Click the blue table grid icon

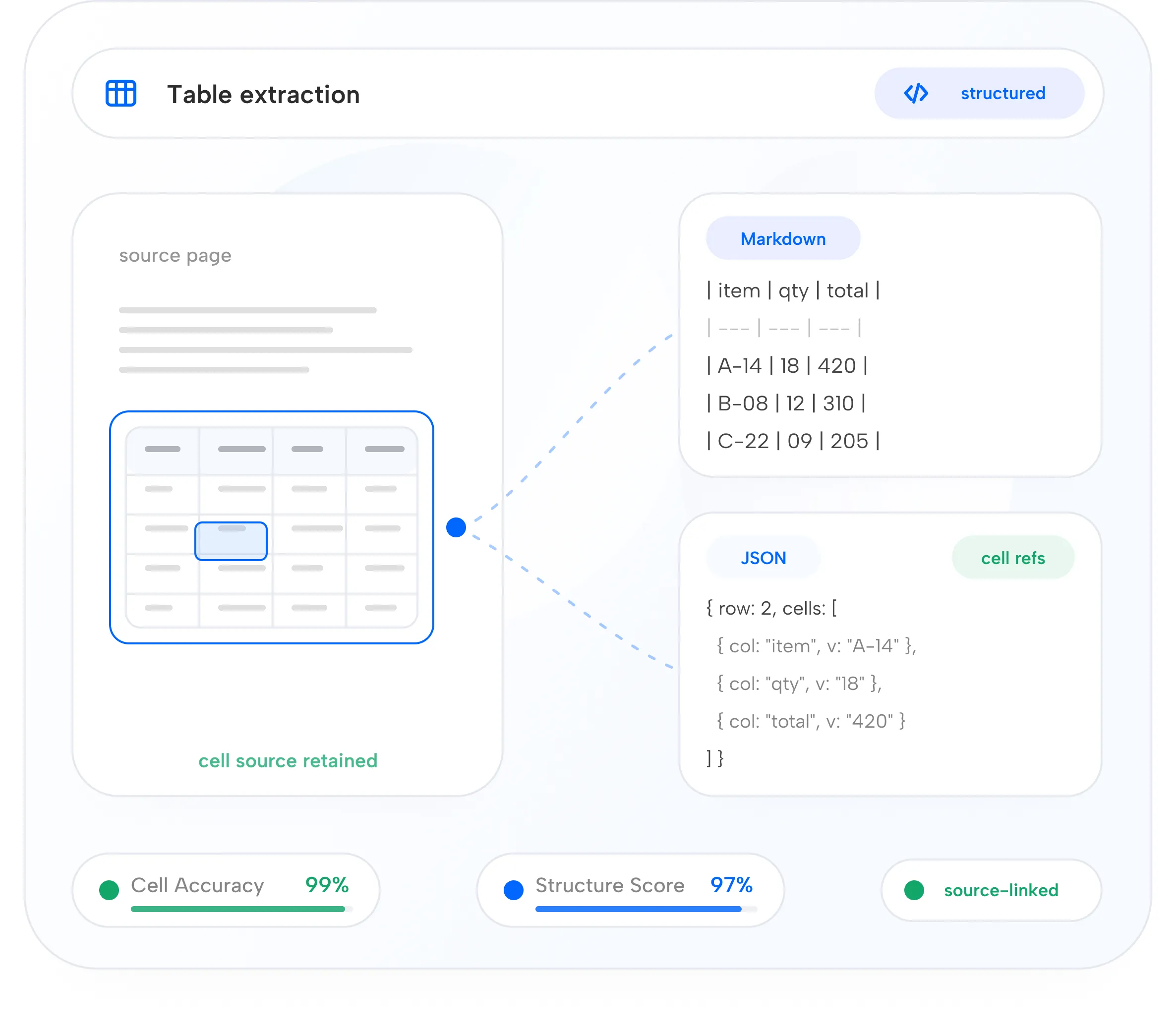(121, 93)
